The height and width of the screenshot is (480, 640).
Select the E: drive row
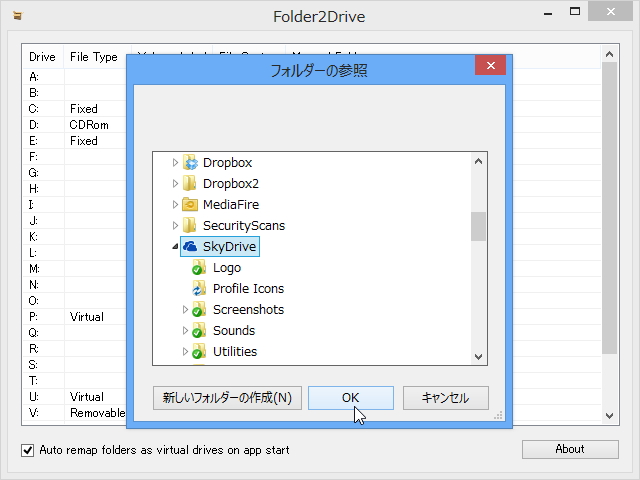(x=74, y=141)
